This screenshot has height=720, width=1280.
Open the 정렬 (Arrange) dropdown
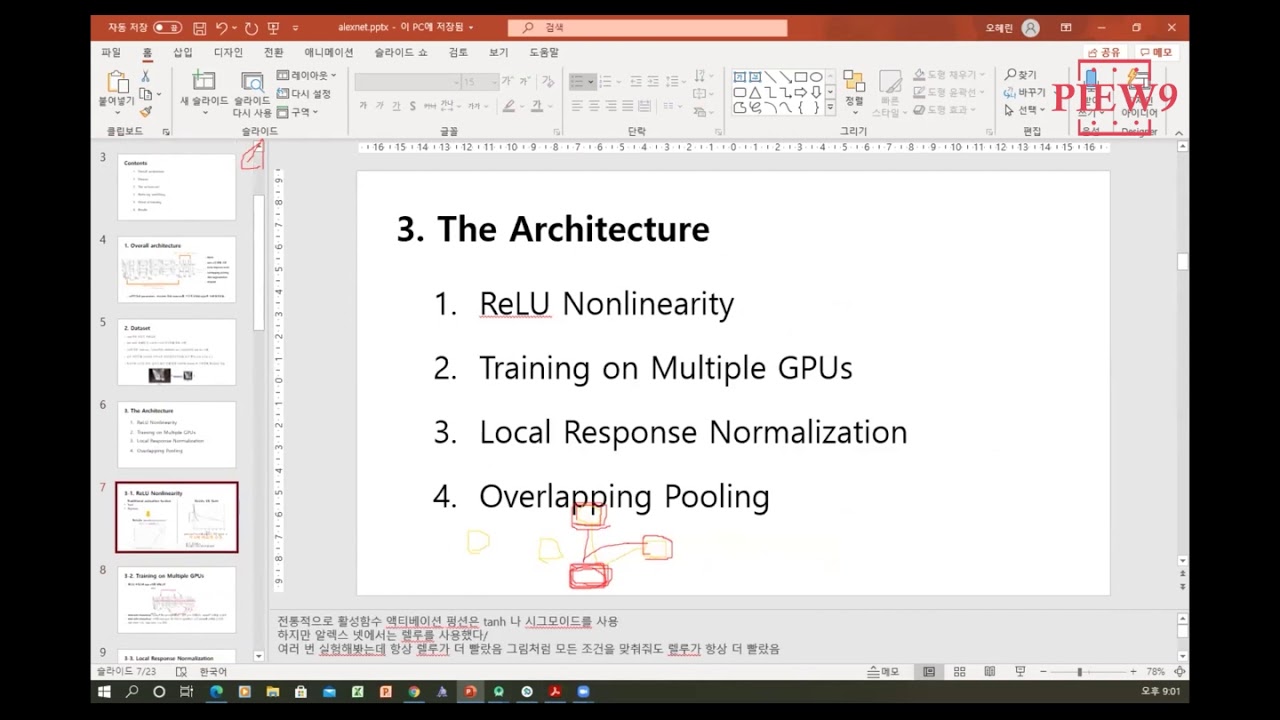pos(854,93)
